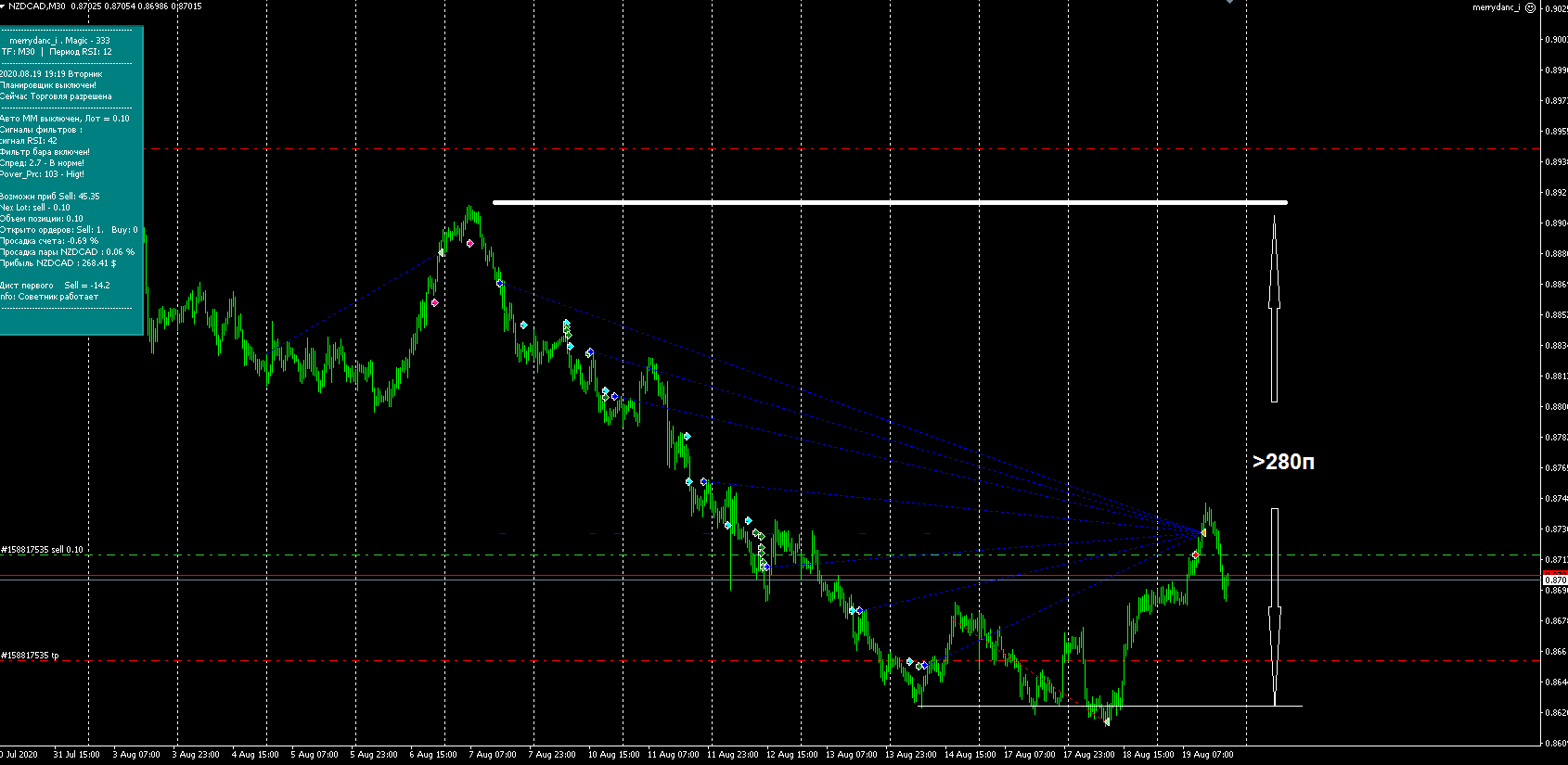Click the '14 Aug 15:00' time axis label
This screenshot has width=1568, height=765.
[x=970, y=755]
